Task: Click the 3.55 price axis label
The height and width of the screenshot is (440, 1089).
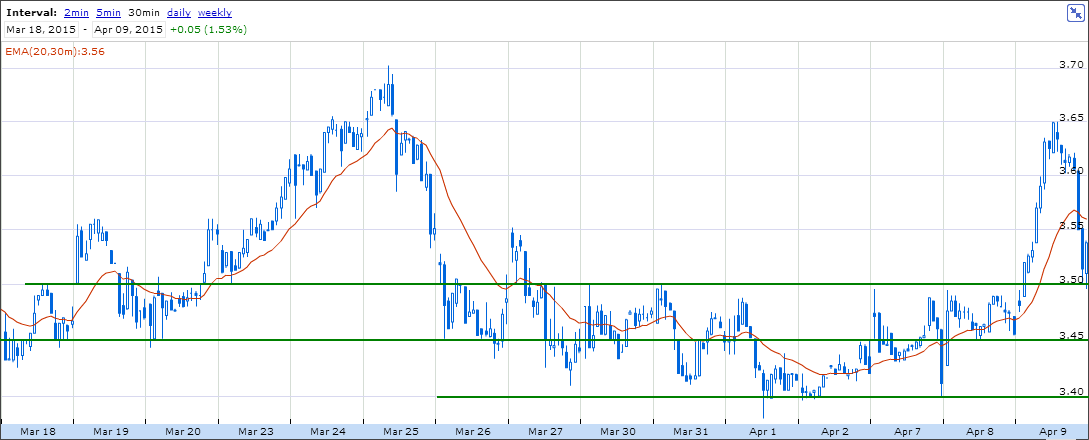Action: coord(1071,227)
